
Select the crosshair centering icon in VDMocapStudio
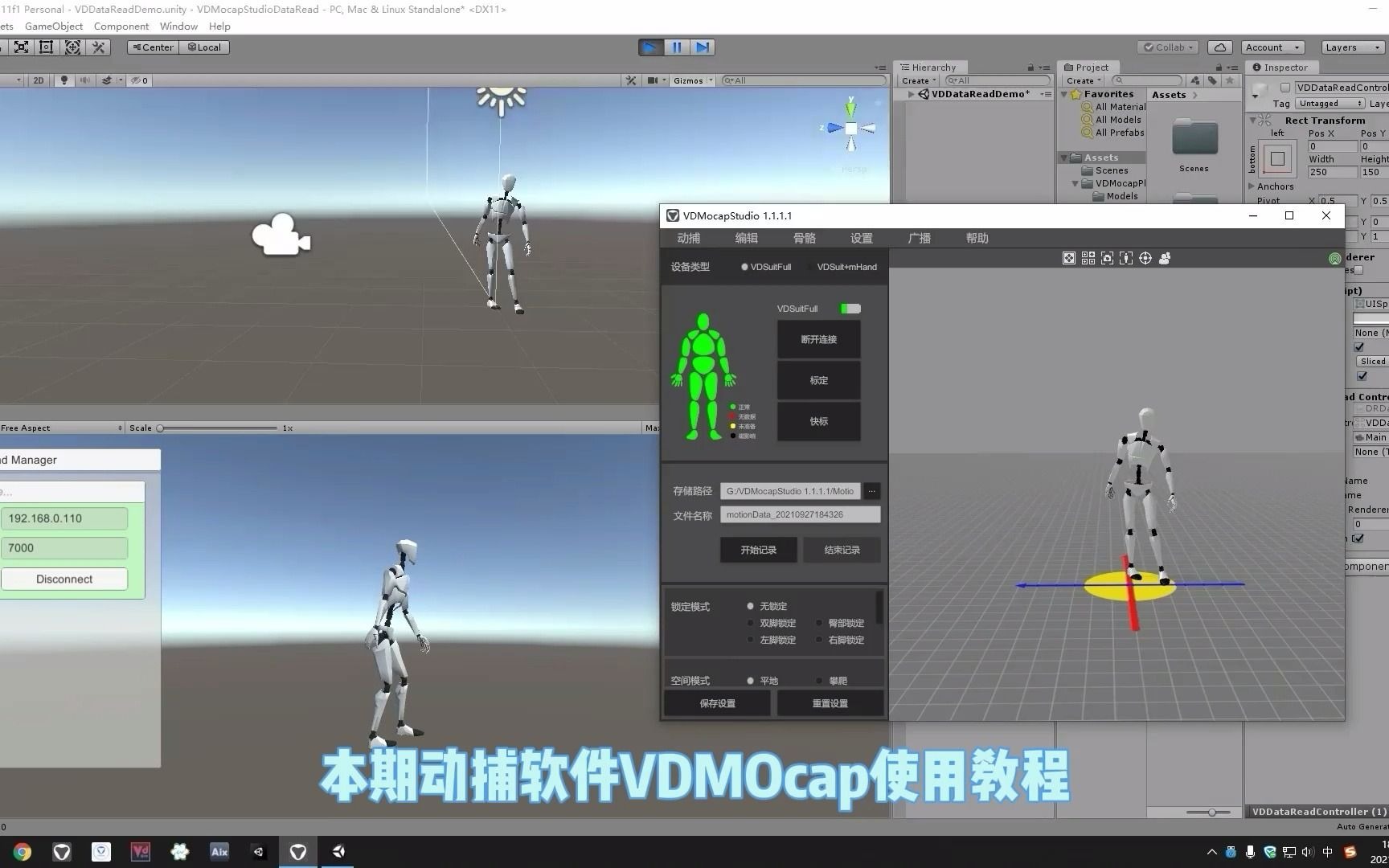(1145, 258)
